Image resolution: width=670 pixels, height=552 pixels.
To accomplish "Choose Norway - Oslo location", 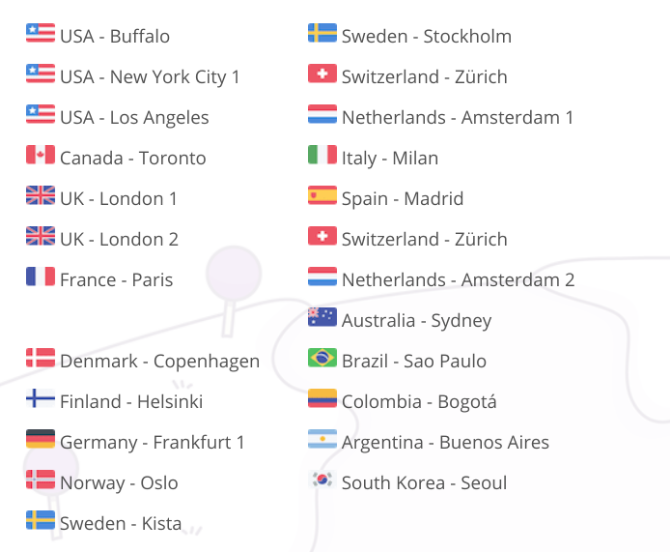I will point(118,483).
